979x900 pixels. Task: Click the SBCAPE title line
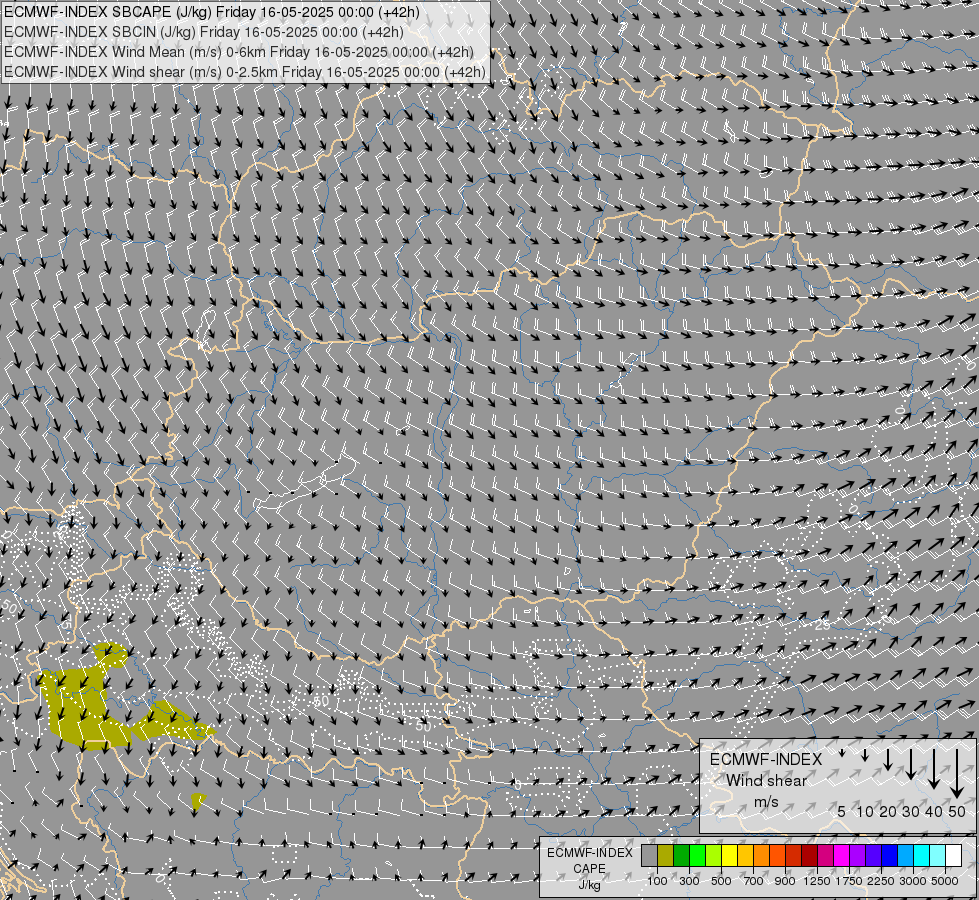pos(212,12)
